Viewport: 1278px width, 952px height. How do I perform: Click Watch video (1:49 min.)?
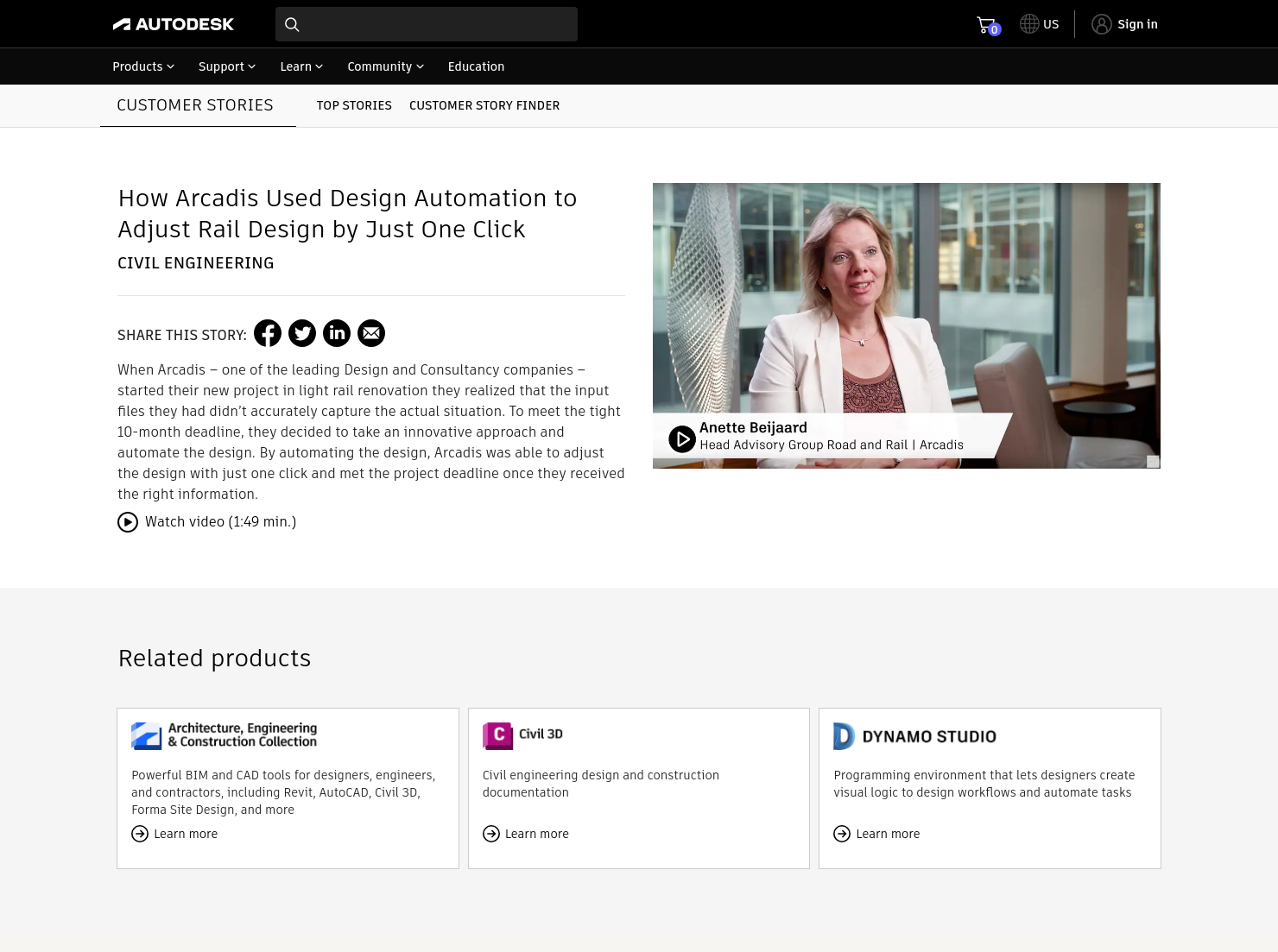(206, 521)
